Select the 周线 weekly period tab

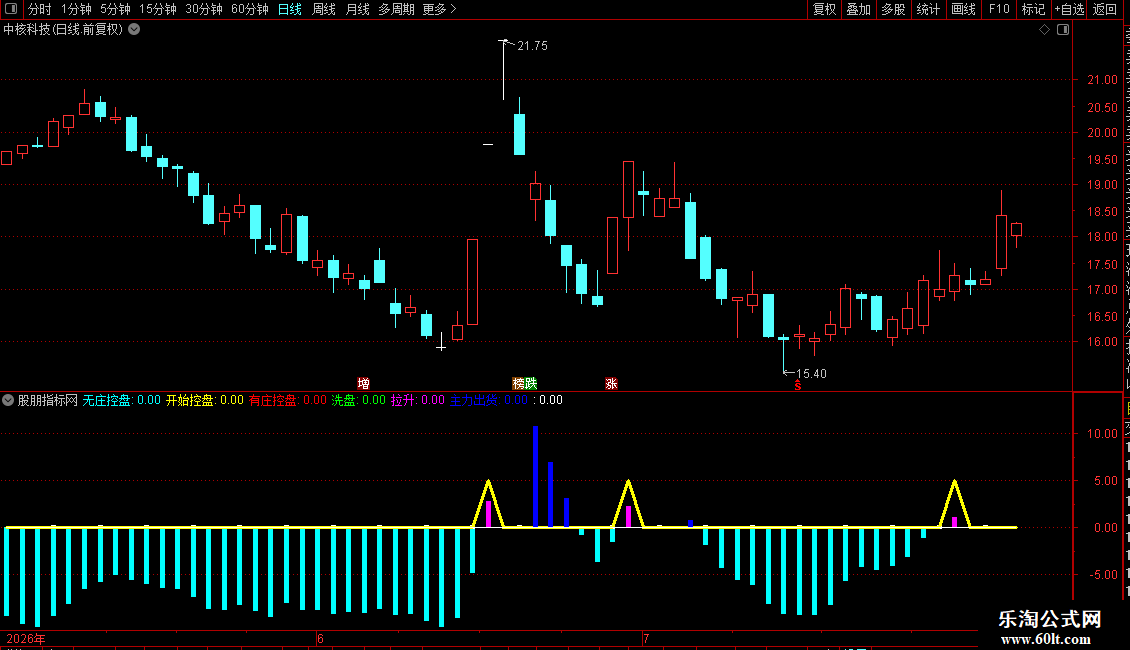(x=324, y=9)
